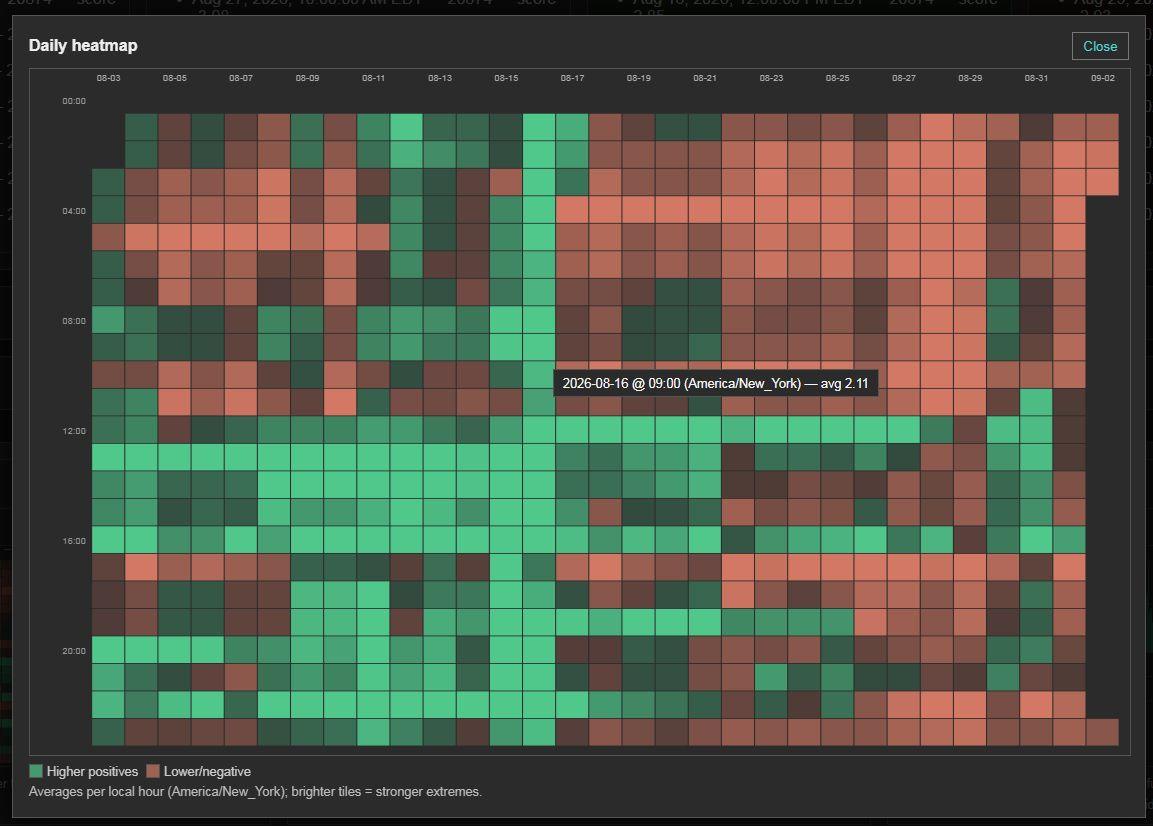
Task: Choose the 08-27 tile in the 04:00 row
Action: pos(904,210)
